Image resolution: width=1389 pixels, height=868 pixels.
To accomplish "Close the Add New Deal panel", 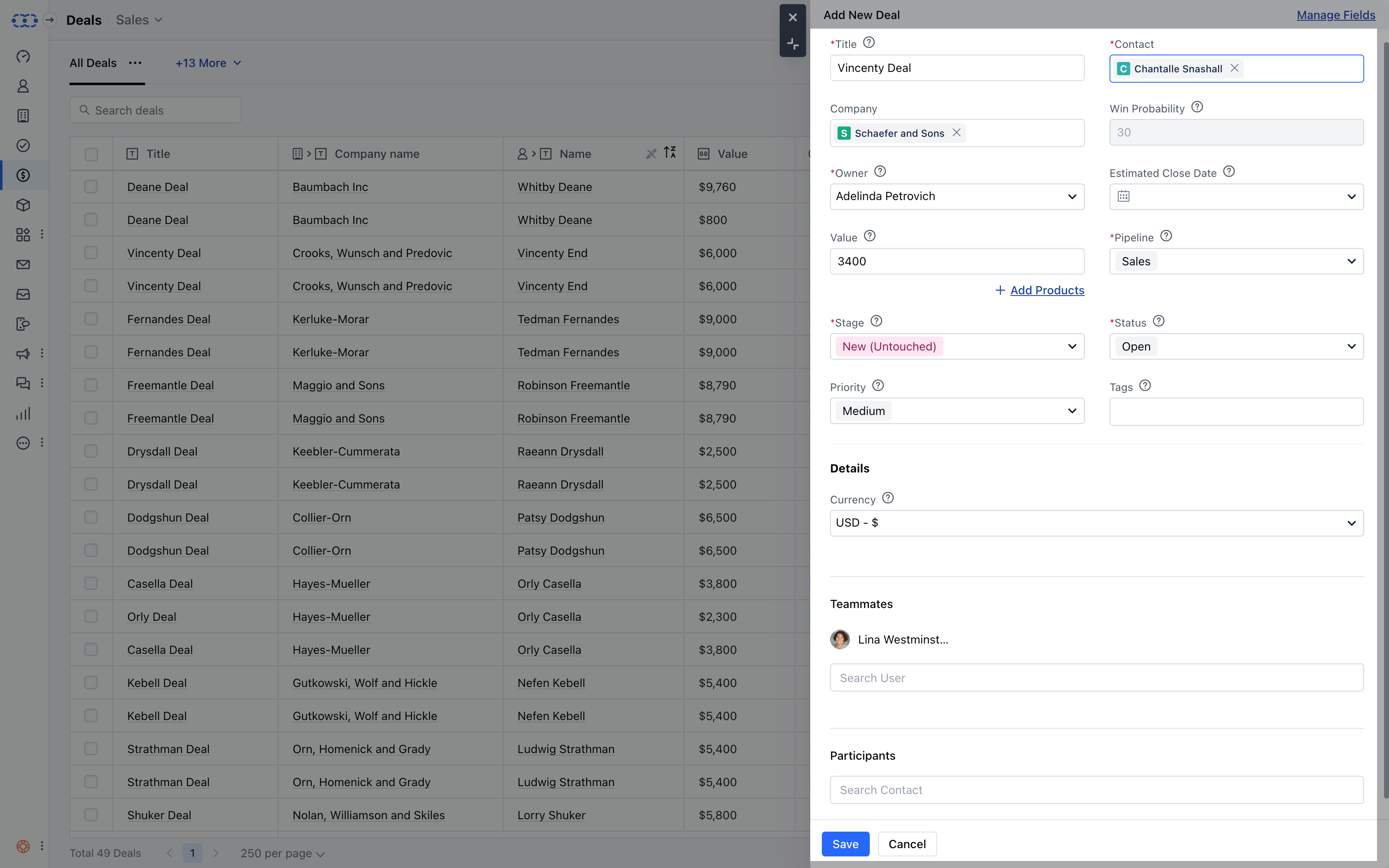I will 792,17.
